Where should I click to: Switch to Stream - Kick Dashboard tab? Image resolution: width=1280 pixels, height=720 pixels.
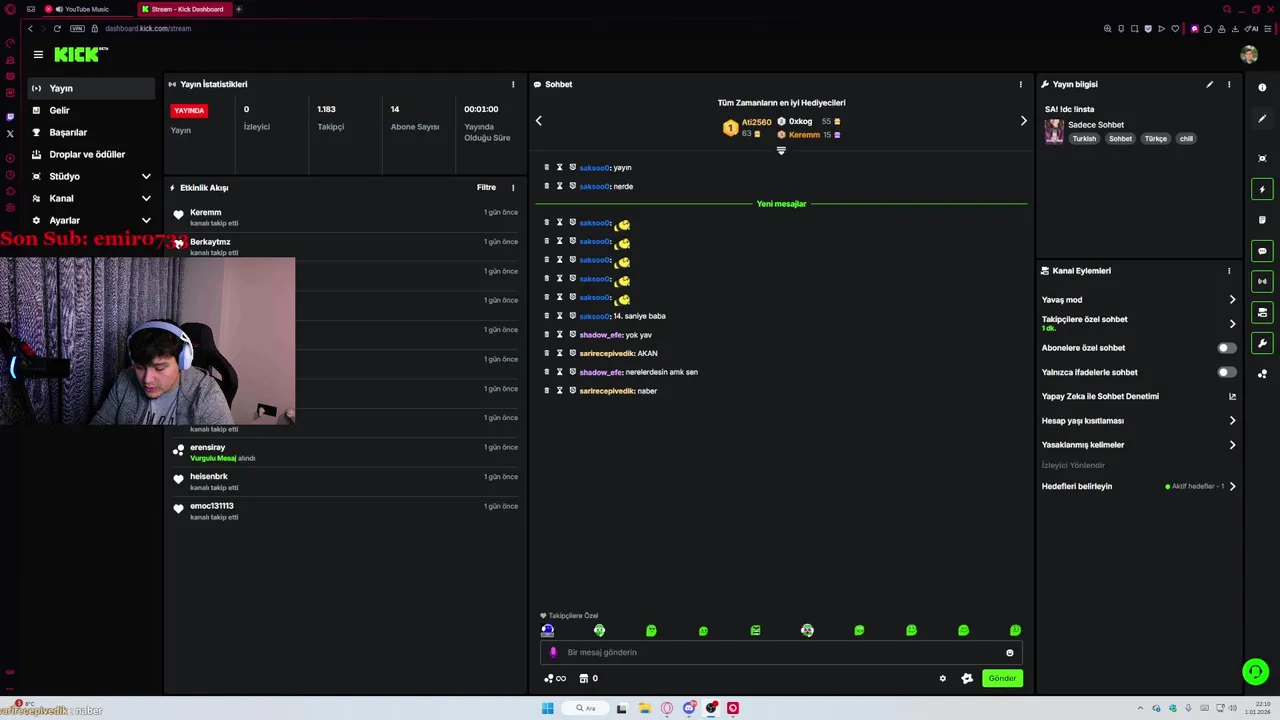185,9
